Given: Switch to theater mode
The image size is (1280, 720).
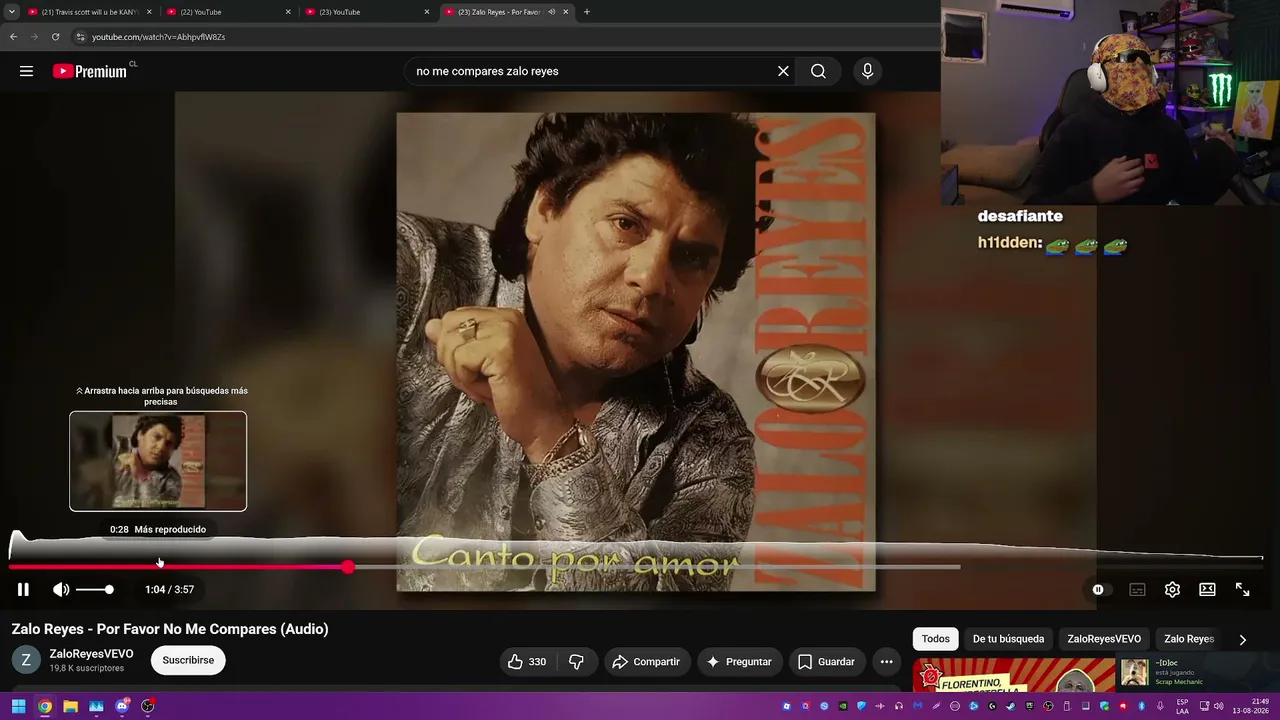Looking at the screenshot, I should (1207, 590).
